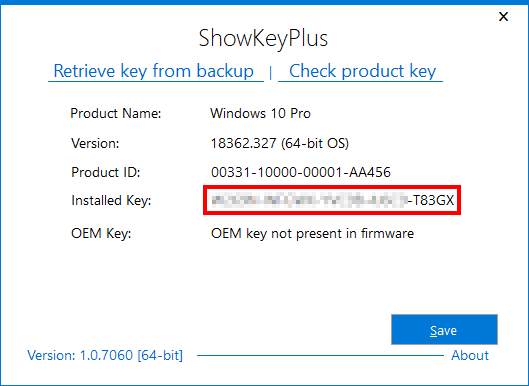529x386 pixels.
Task: Click the Installed Key label
Action: pos(111,200)
